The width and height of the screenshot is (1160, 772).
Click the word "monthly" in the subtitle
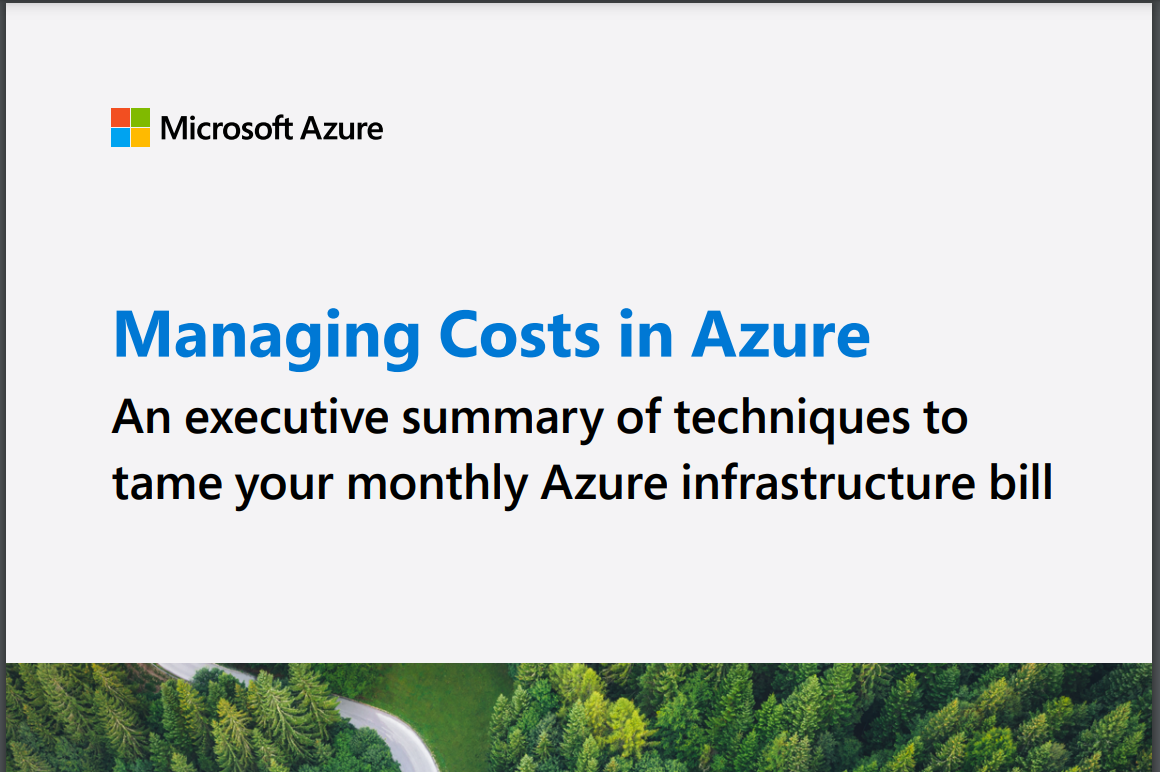point(437,486)
